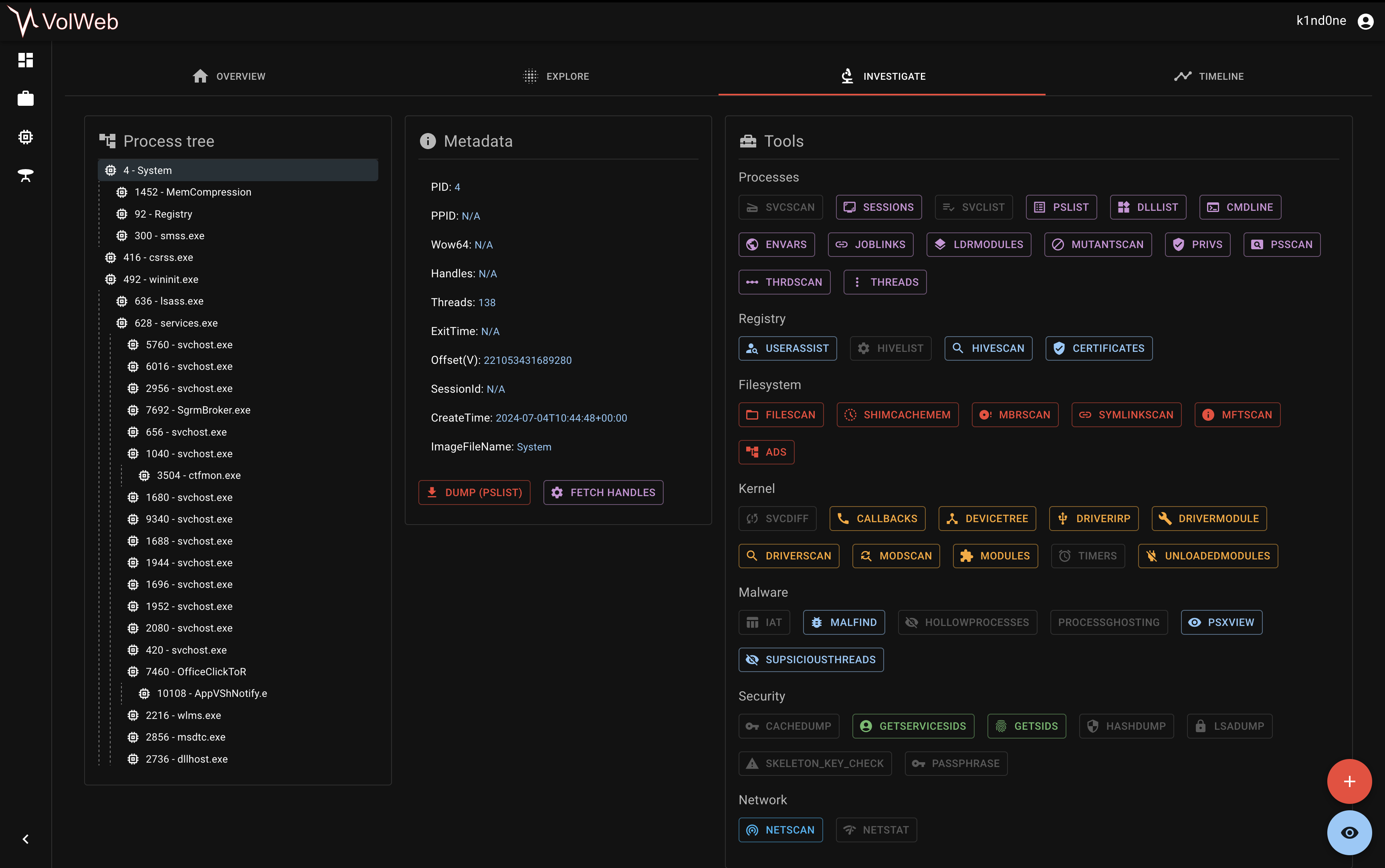Click the fourth sidebar icon below the chip
The image size is (1385, 868).
tap(25, 175)
